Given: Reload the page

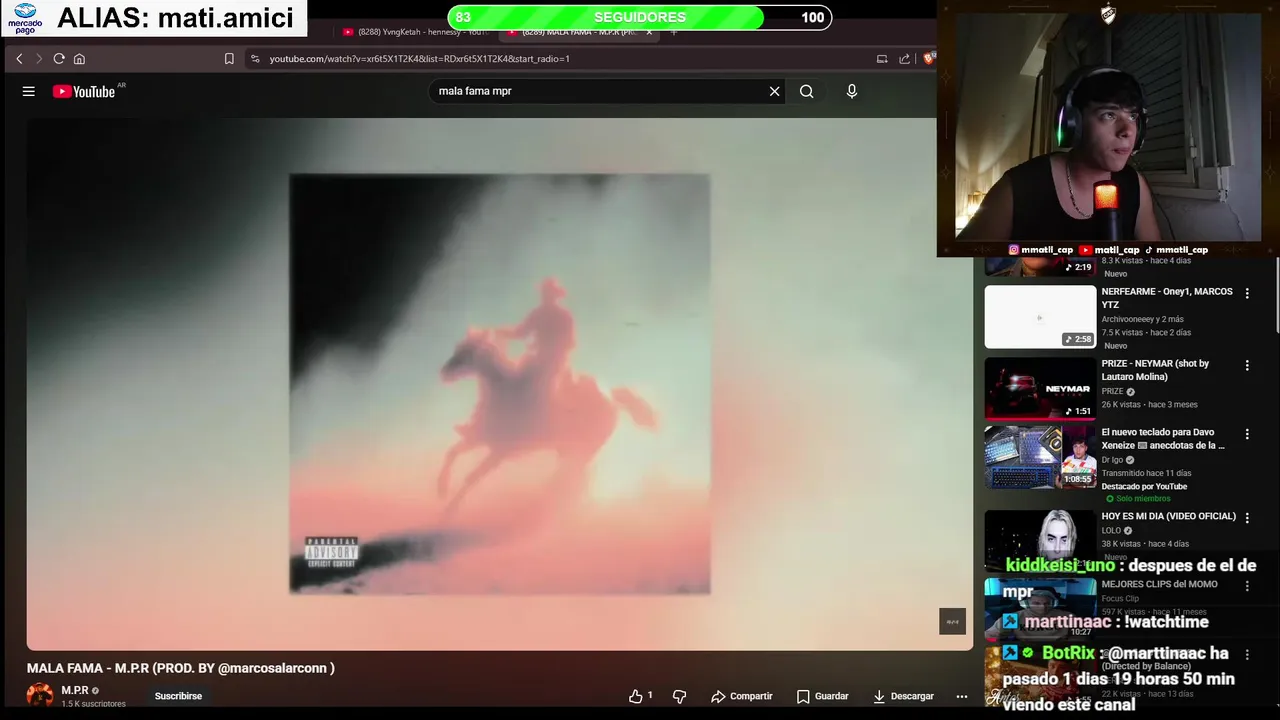Looking at the screenshot, I should click(x=59, y=59).
